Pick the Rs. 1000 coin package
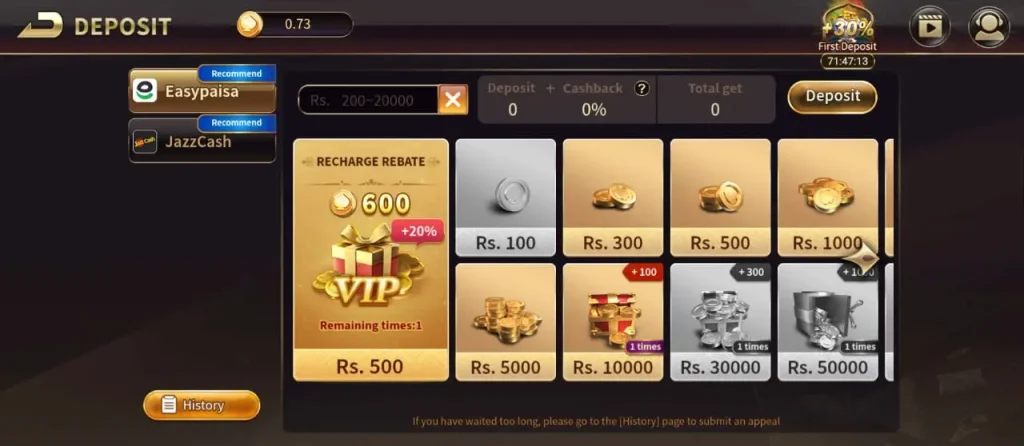Image resolution: width=1024 pixels, height=446 pixels. pos(827,197)
